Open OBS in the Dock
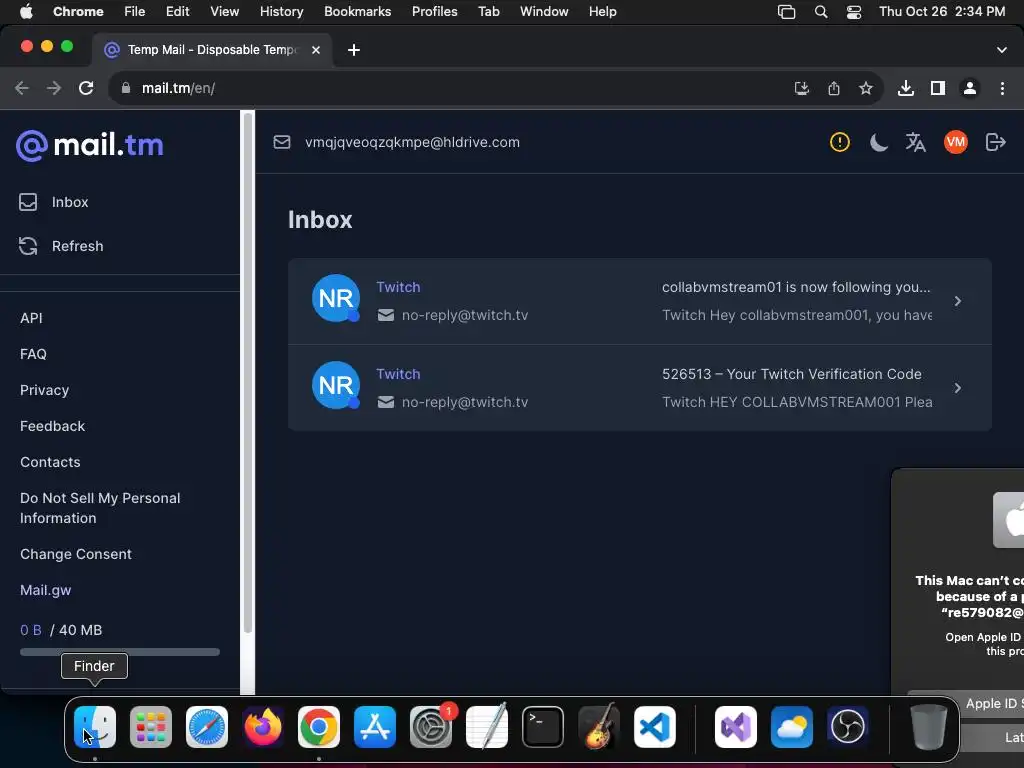Image resolution: width=1024 pixels, height=768 pixels. 848,727
